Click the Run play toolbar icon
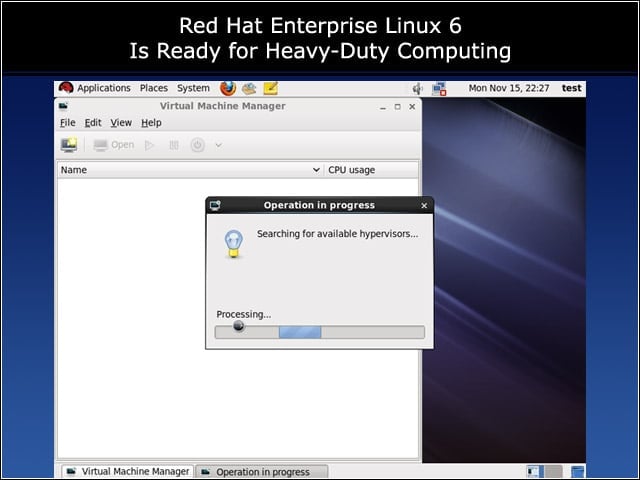 tap(149, 145)
